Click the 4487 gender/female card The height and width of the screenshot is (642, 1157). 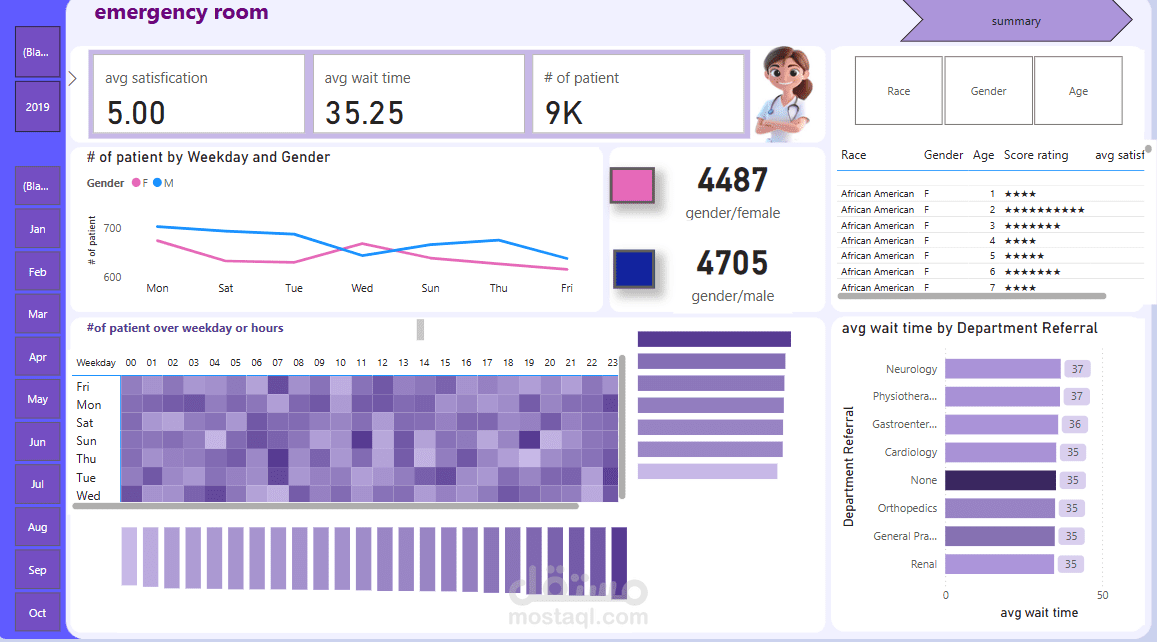[732, 192]
